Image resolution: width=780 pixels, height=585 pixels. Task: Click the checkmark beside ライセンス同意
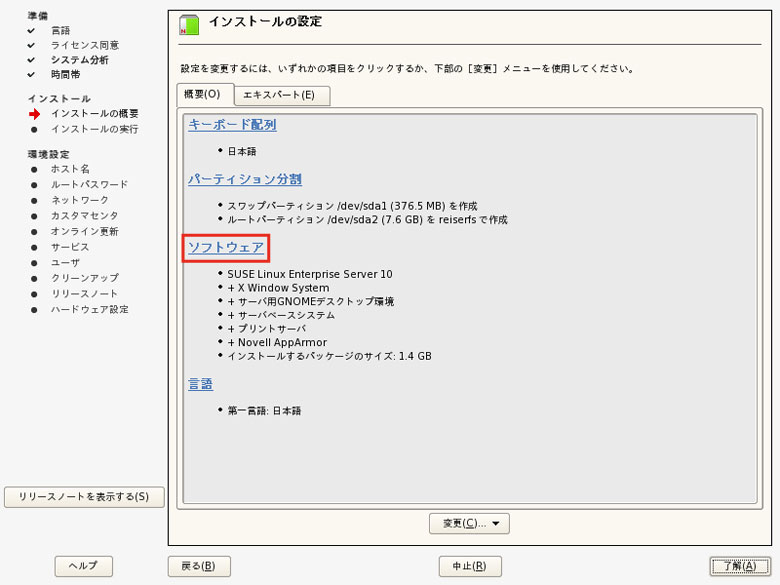31,45
